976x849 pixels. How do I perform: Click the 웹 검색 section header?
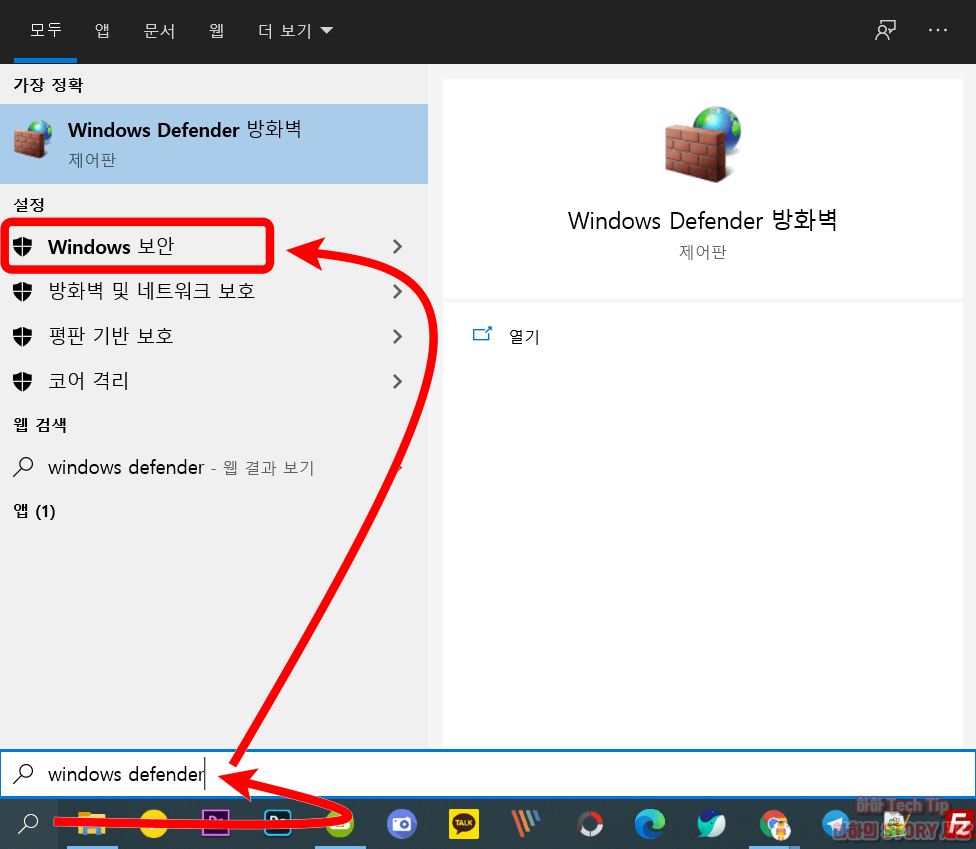40,425
